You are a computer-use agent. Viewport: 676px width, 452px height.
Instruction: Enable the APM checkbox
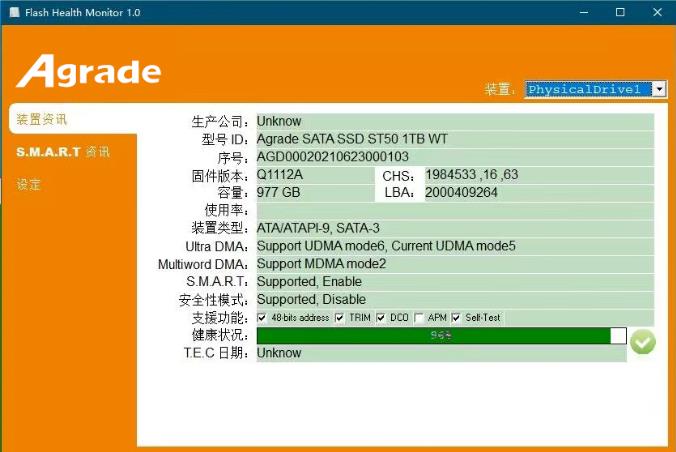[x=419, y=318]
